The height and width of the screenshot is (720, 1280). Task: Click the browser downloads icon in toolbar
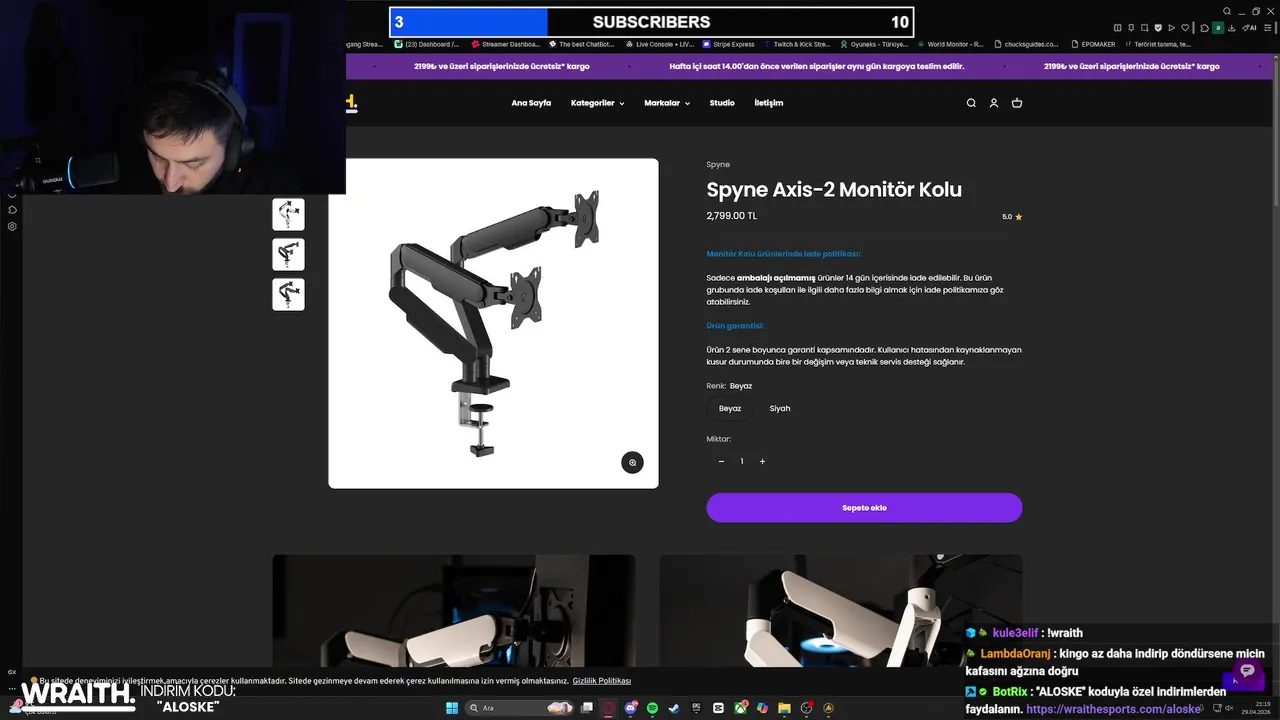[1231, 28]
